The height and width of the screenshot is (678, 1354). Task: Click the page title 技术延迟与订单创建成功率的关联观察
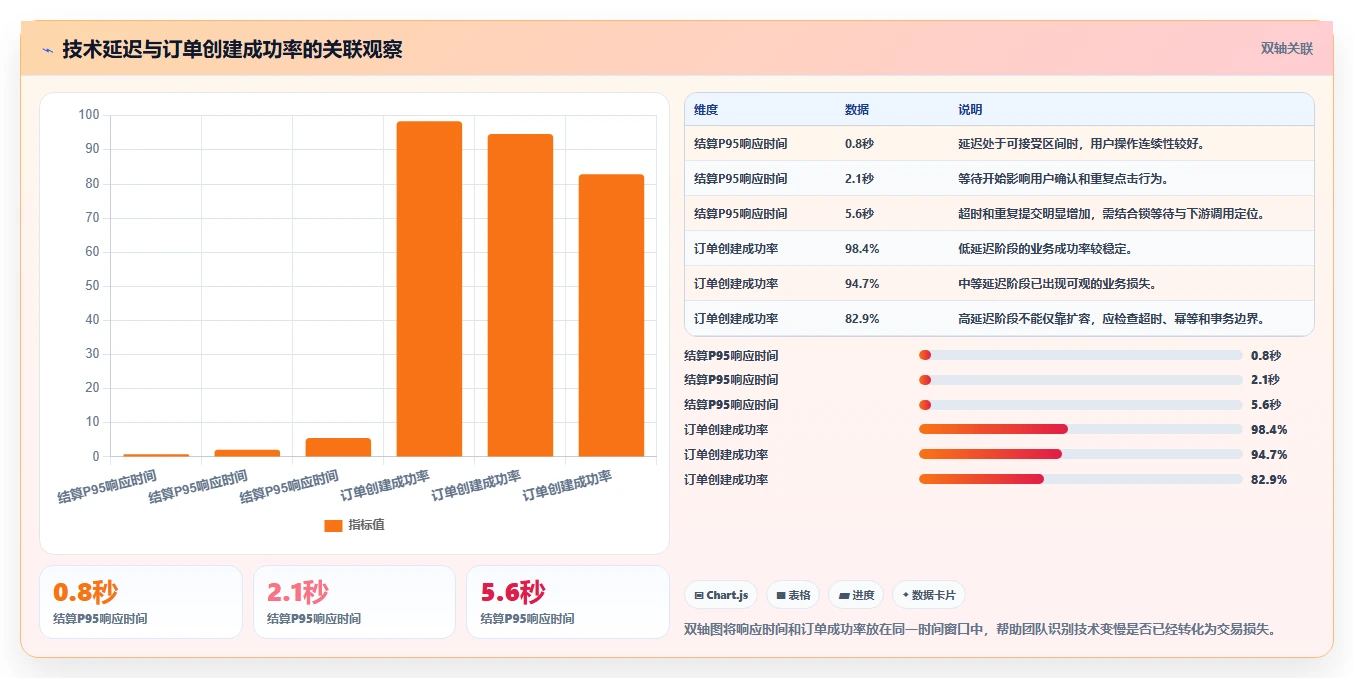coord(232,49)
